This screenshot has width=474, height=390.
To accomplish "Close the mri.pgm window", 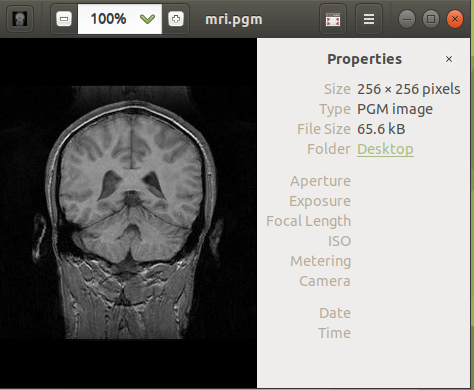I will pos(455,19).
